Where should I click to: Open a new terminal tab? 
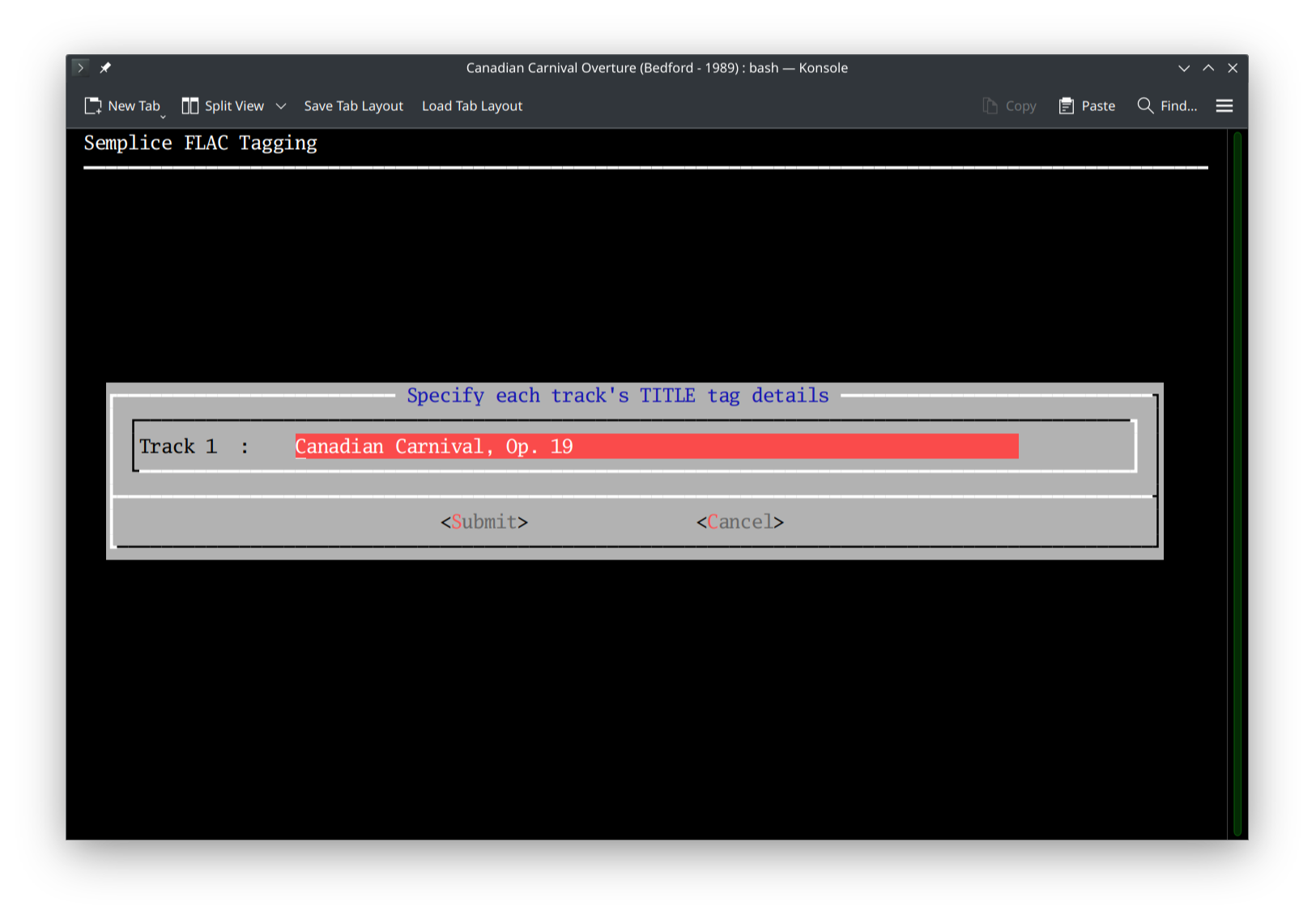123,105
